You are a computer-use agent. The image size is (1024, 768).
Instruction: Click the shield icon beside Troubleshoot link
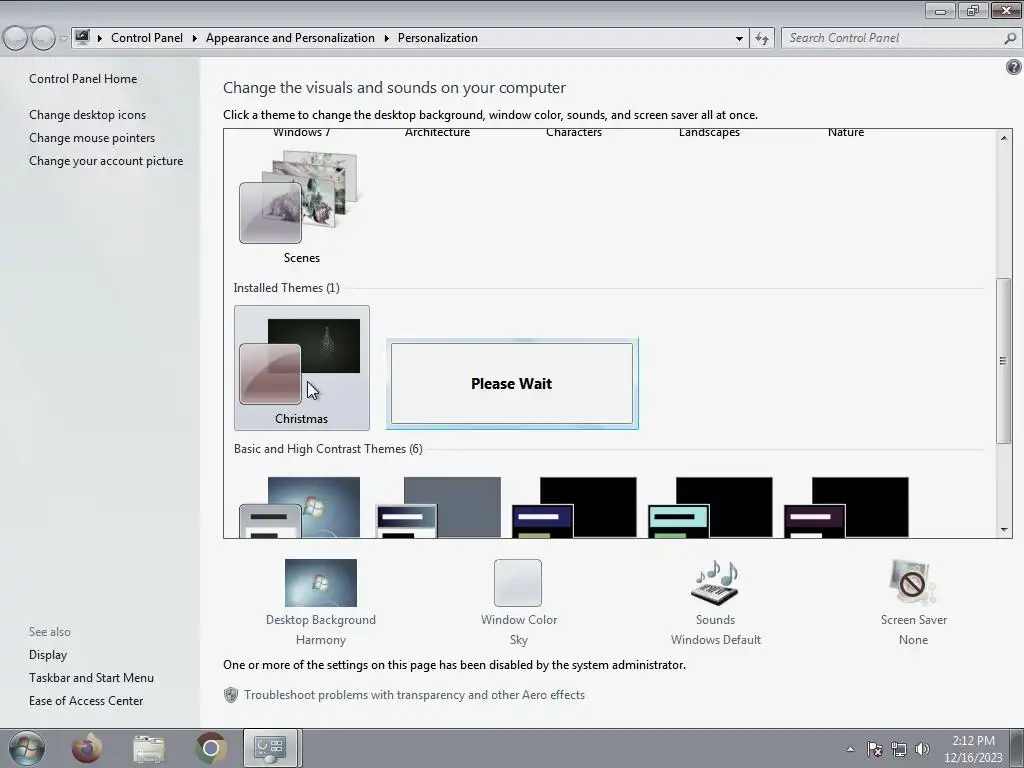[x=231, y=695]
